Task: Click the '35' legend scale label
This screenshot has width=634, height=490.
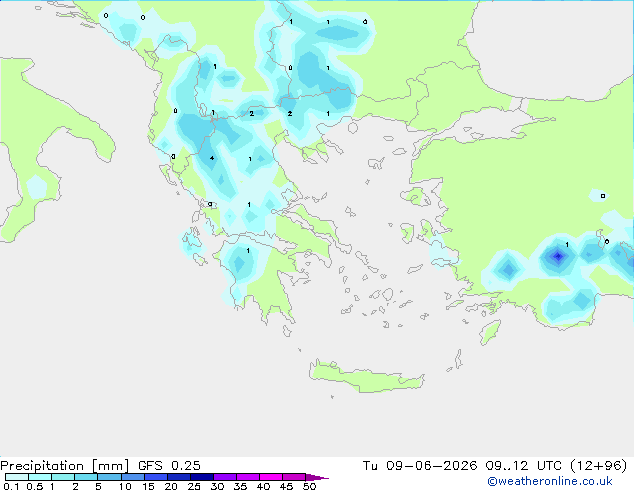Action: coord(240,486)
